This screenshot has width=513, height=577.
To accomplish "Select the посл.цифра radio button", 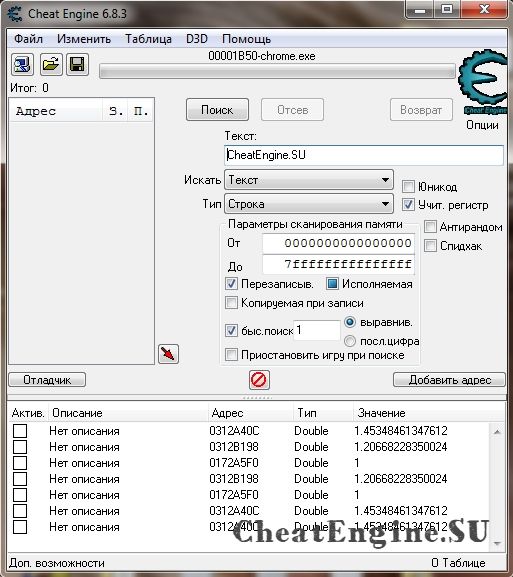I will pyautogui.click(x=350, y=341).
